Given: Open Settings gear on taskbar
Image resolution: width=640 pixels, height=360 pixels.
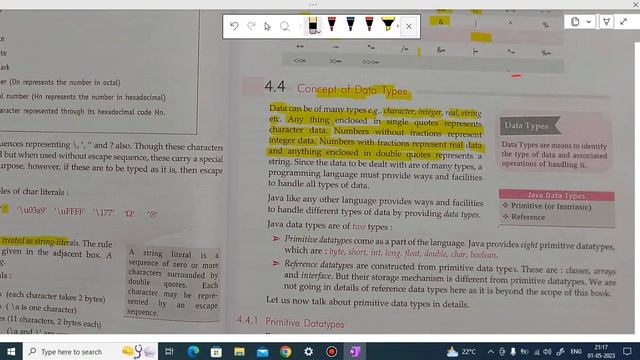Looking at the screenshot, I should click(309, 351).
